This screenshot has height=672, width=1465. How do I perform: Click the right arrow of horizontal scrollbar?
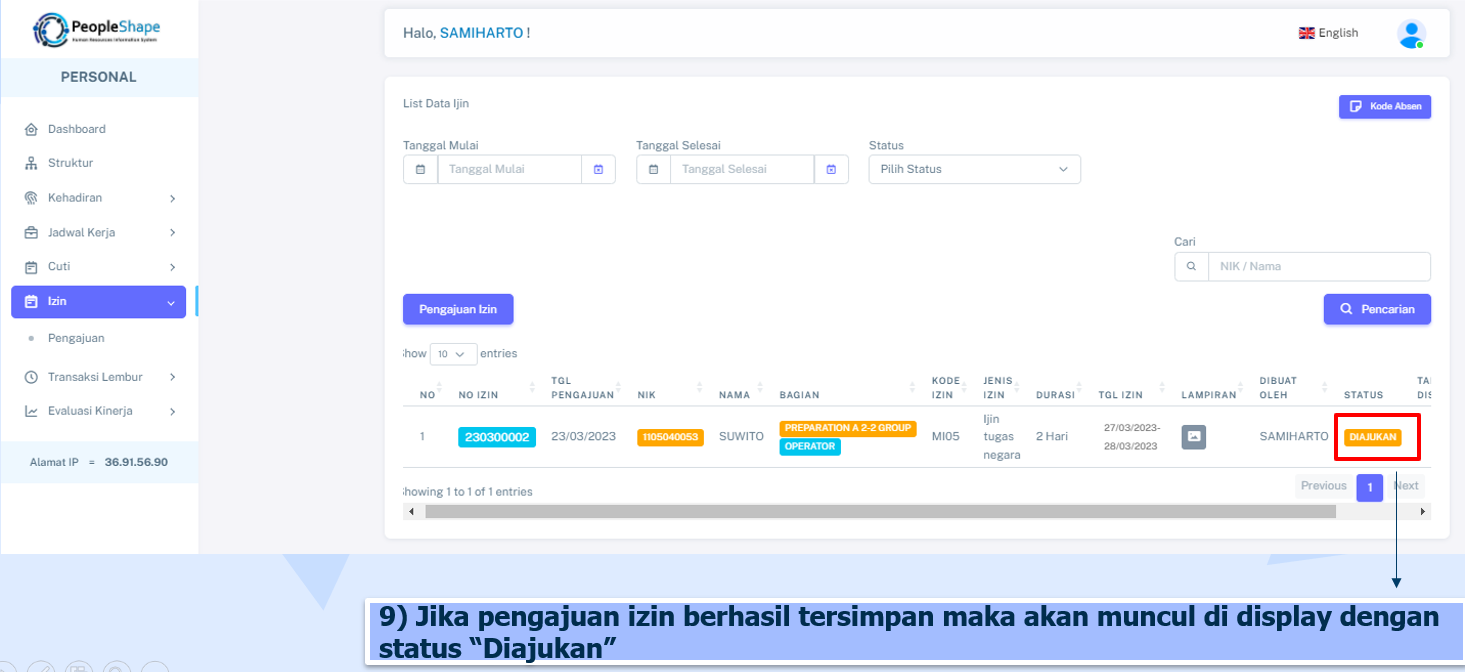(x=1423, y=512)
